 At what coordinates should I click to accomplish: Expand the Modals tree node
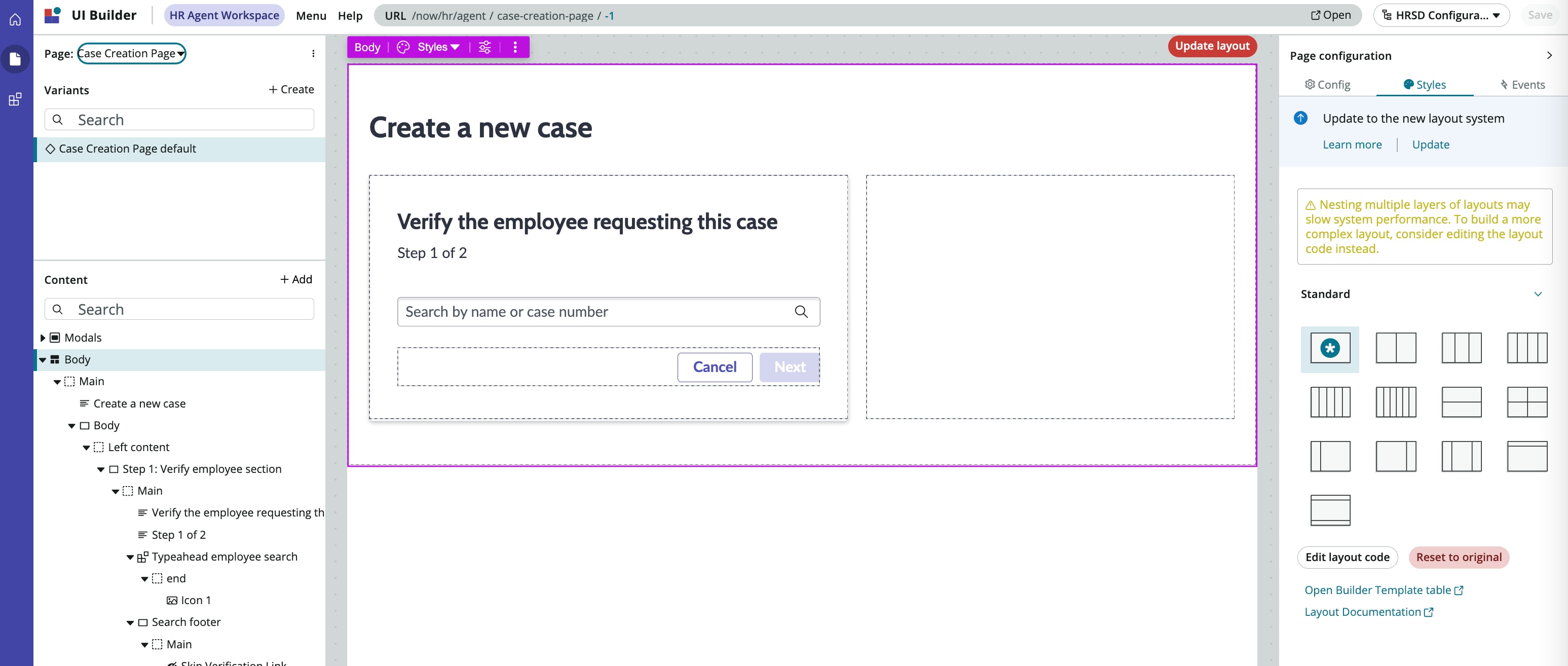coord(43,337)
